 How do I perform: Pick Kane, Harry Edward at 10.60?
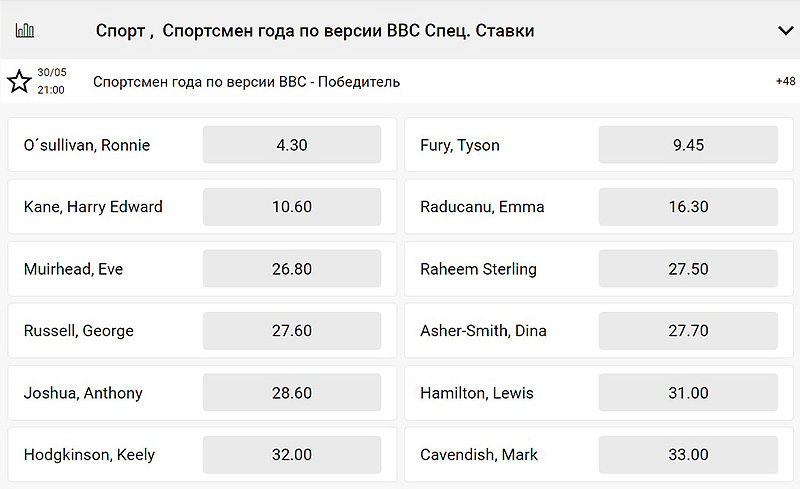click(x=292, y=207)
